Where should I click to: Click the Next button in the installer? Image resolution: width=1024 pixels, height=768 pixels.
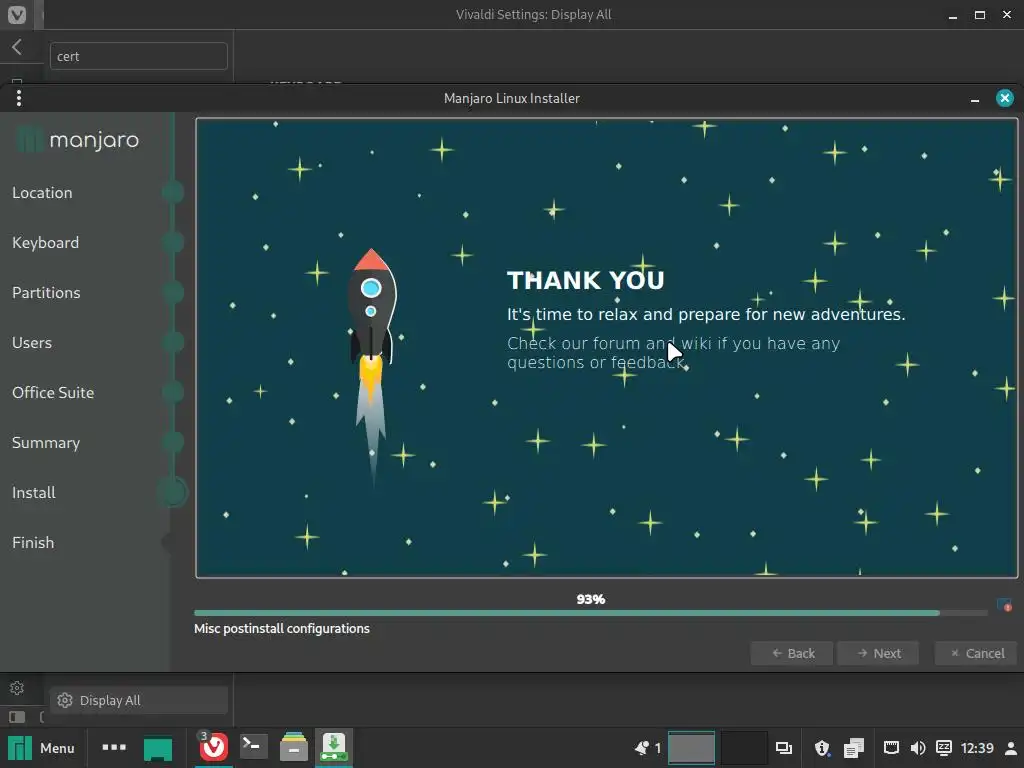click(878, 653)
